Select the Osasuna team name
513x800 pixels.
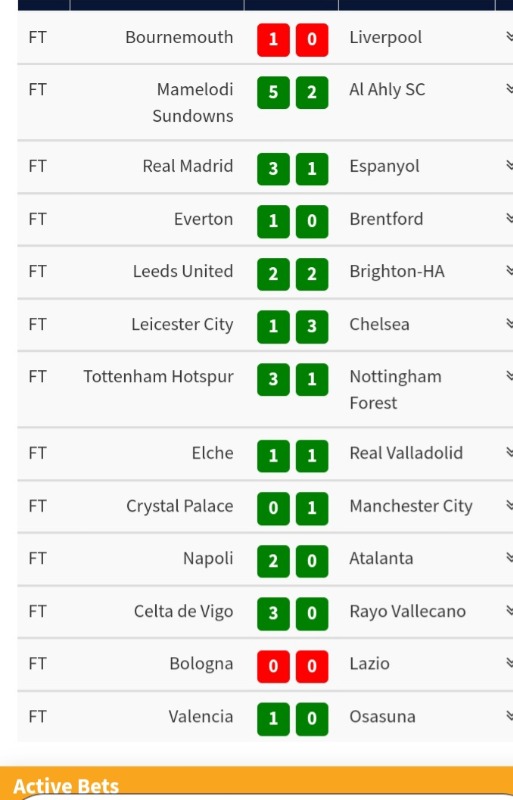pos(382,717)
